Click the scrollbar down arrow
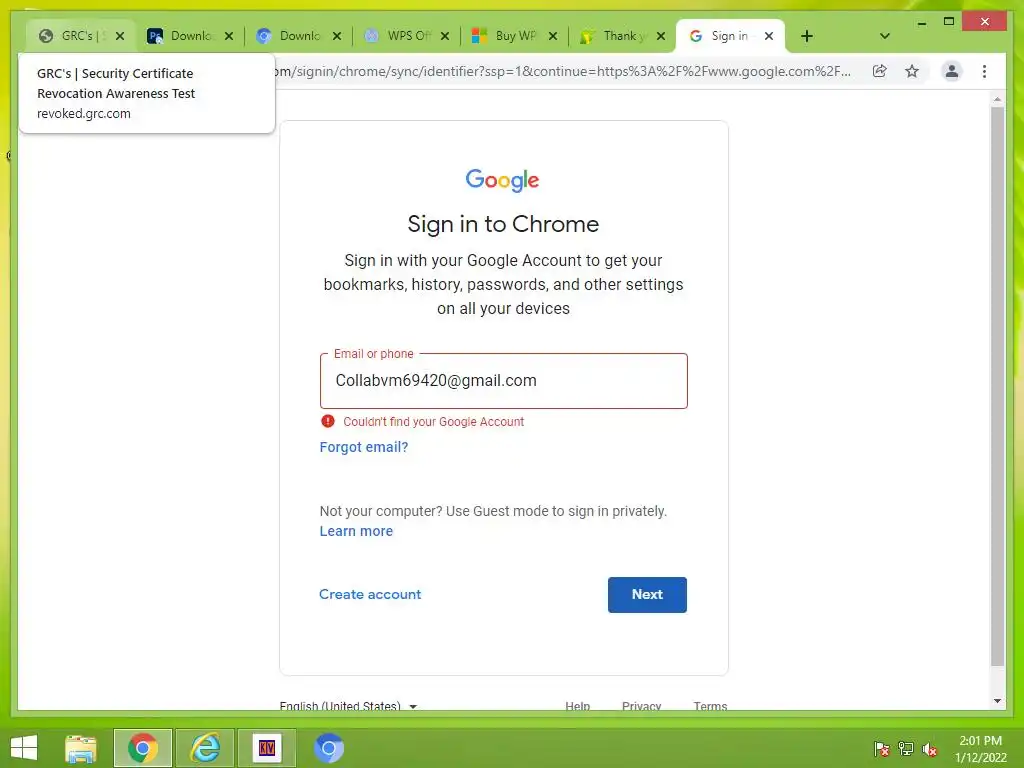1024x768 pixels. click(x=997, y=701)
